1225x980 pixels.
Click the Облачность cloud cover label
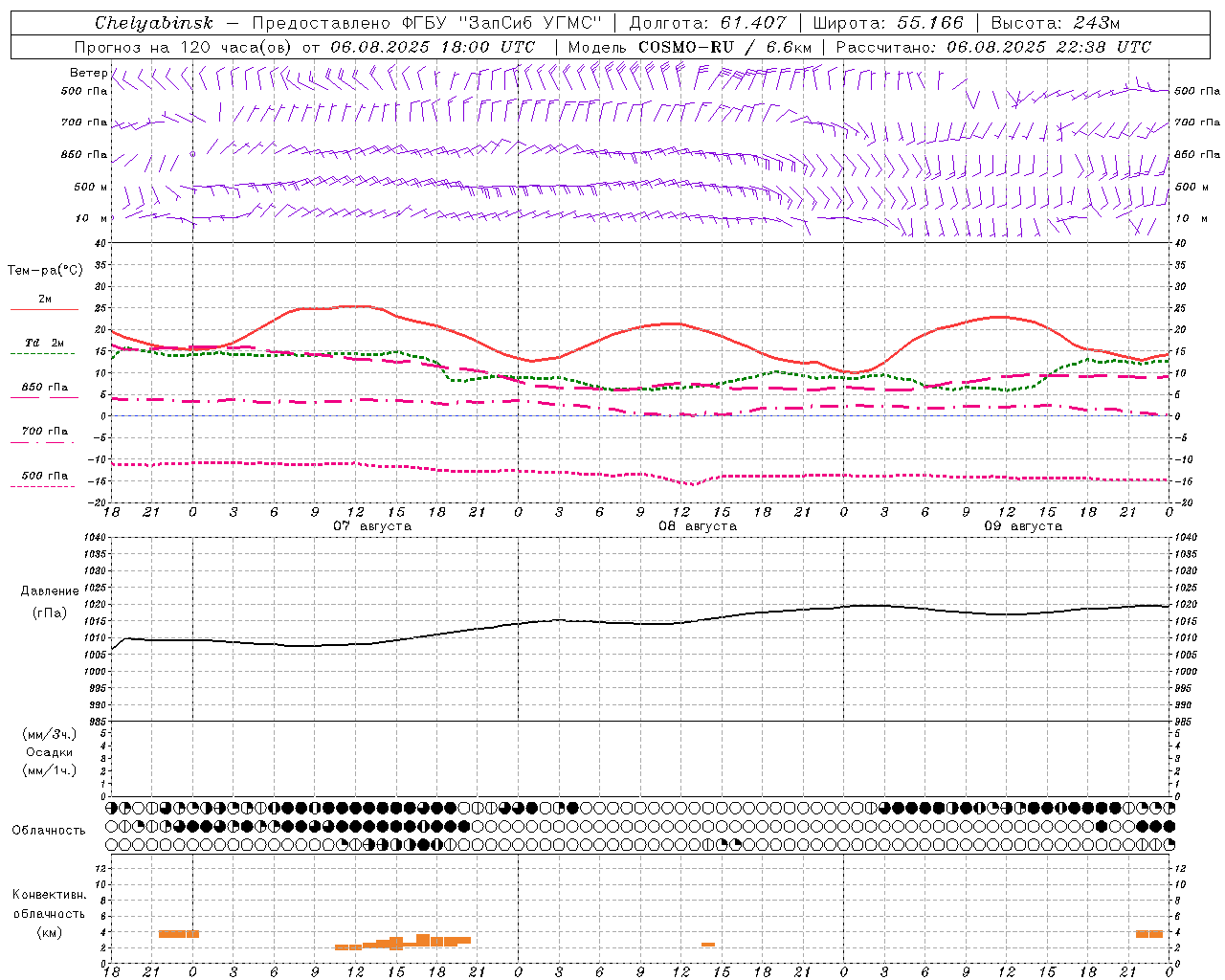(x=49, y=831)
